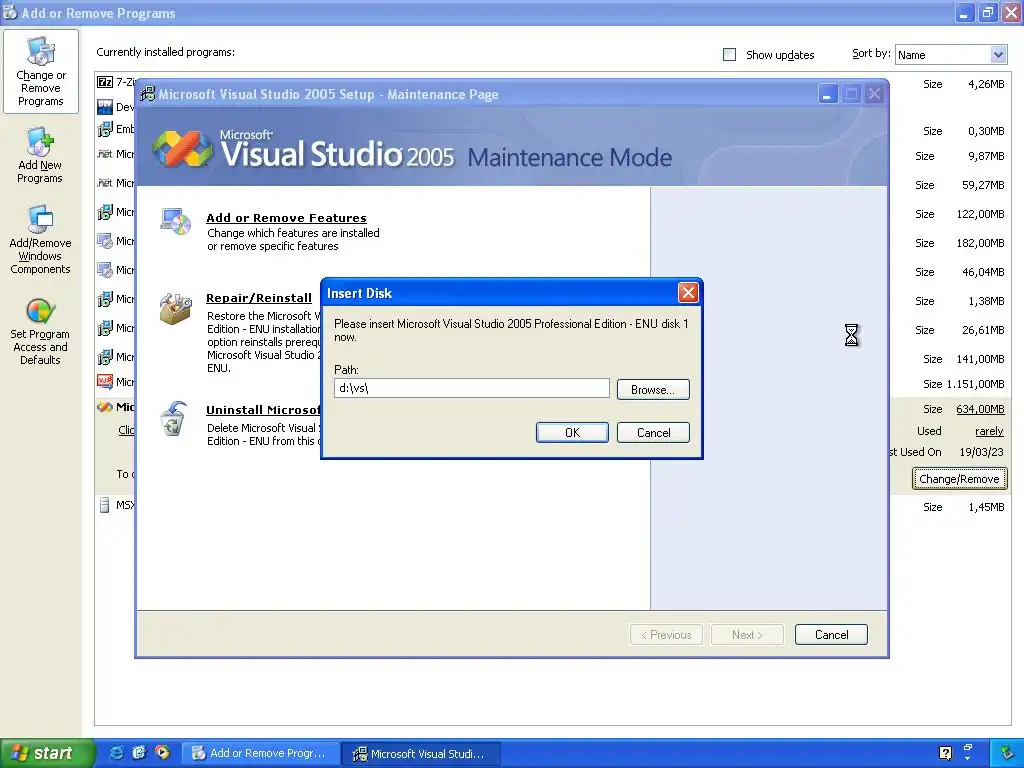Toggle the Show updates checkbox
This screenshot has width=1024, height=768.
pyautogui.click(x=729, y=55)
